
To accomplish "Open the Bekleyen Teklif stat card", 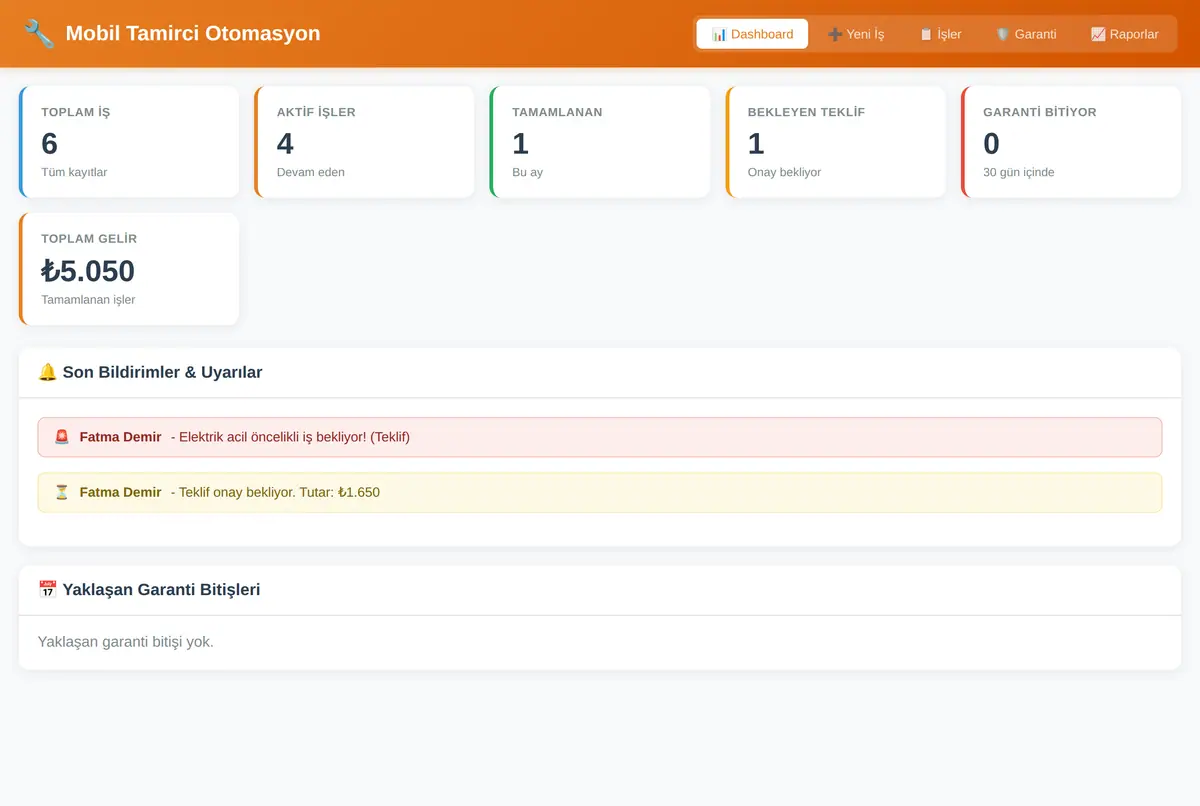I will point(835,142).
